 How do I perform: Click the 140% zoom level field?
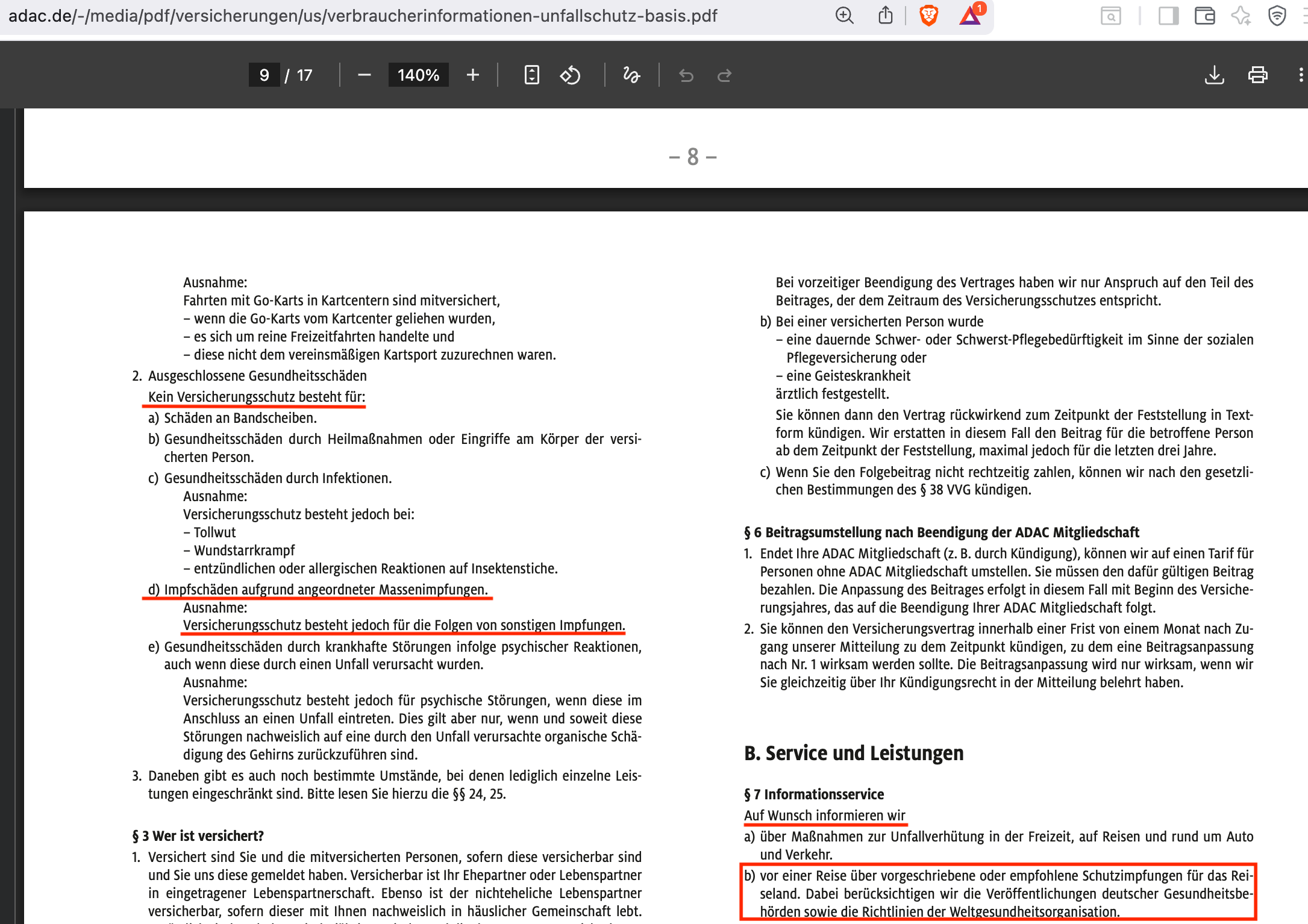pyautogui.click(x=418, y=75)
